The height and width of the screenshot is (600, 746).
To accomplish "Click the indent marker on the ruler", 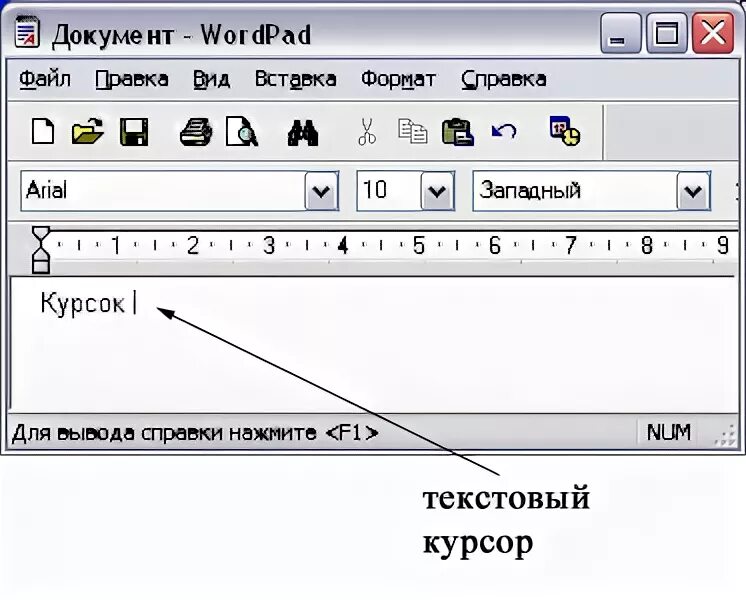I will pos(40,250).
